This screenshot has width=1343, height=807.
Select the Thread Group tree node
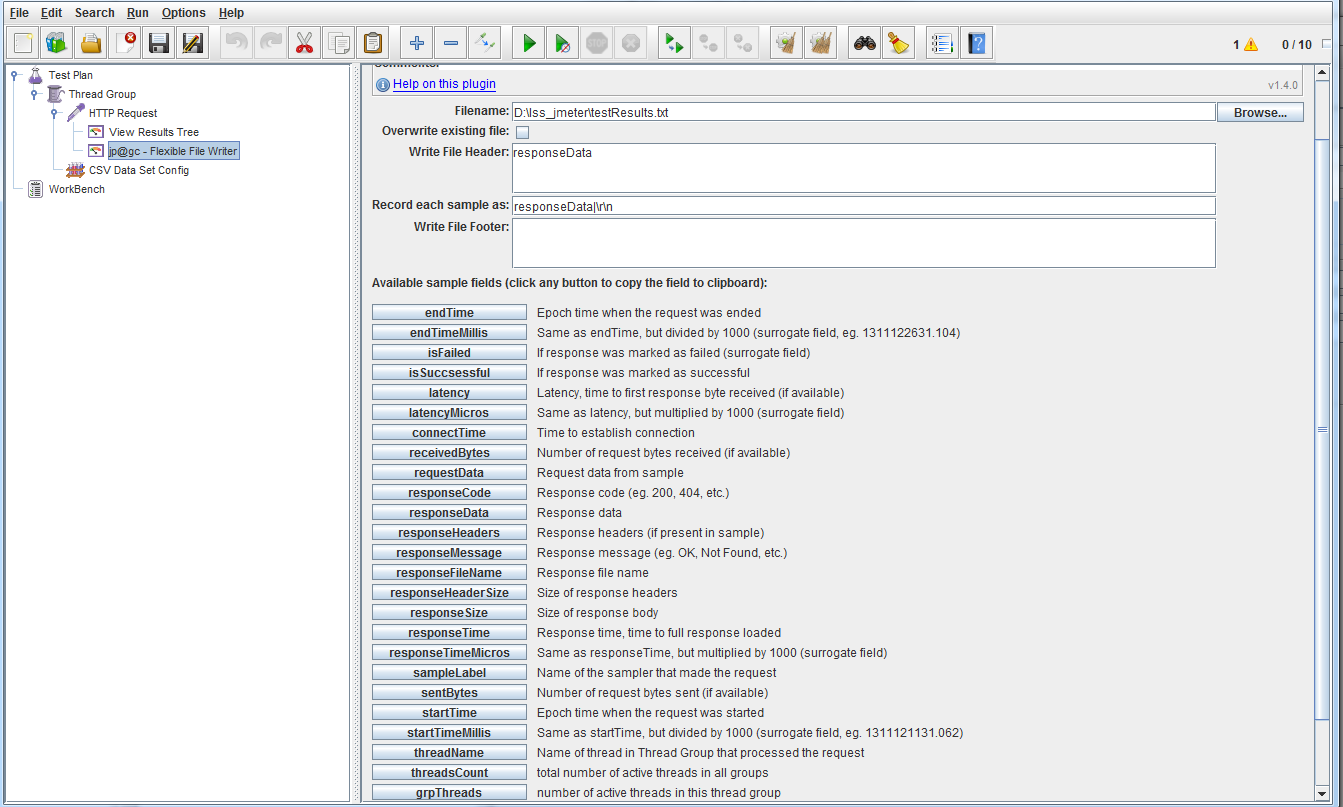[102, 94]
